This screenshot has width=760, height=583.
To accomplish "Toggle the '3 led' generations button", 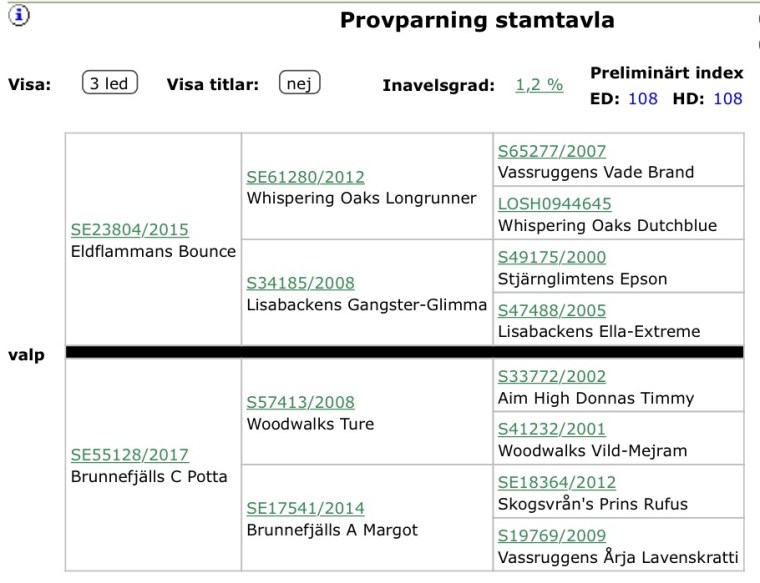I will 110,84.
